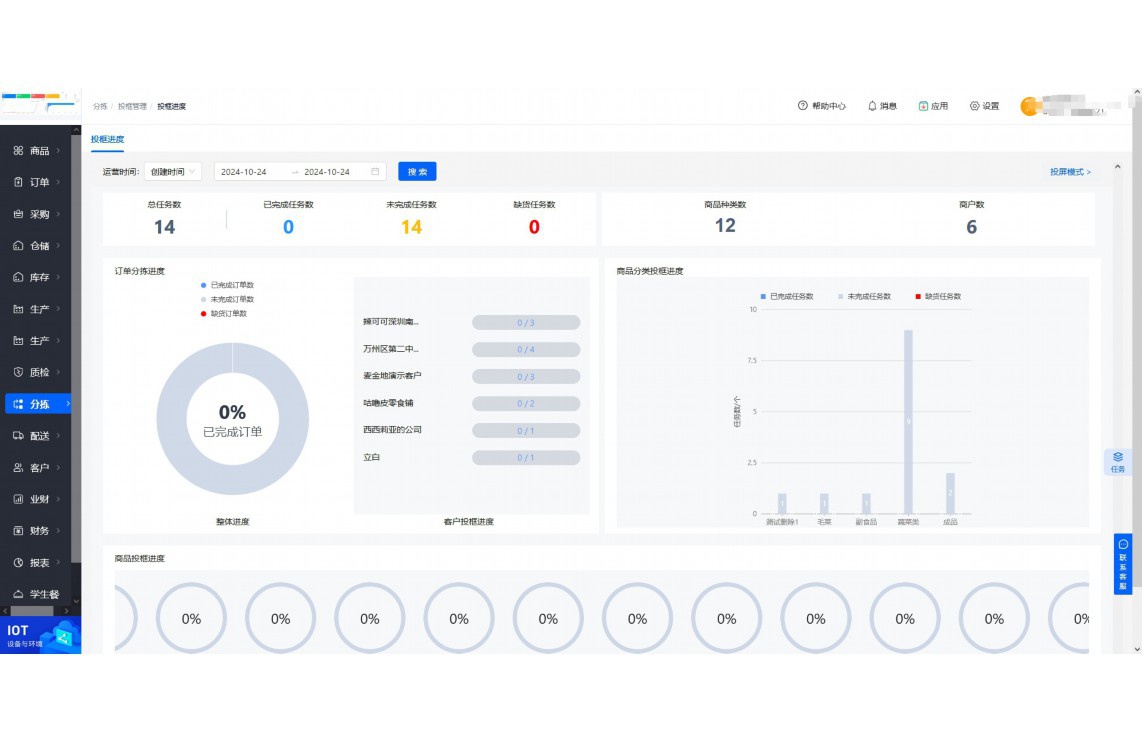Click the 消息 notification bell icon
Image resolution: width=1142 pixels, height=742 pixels.
[872, 106]
